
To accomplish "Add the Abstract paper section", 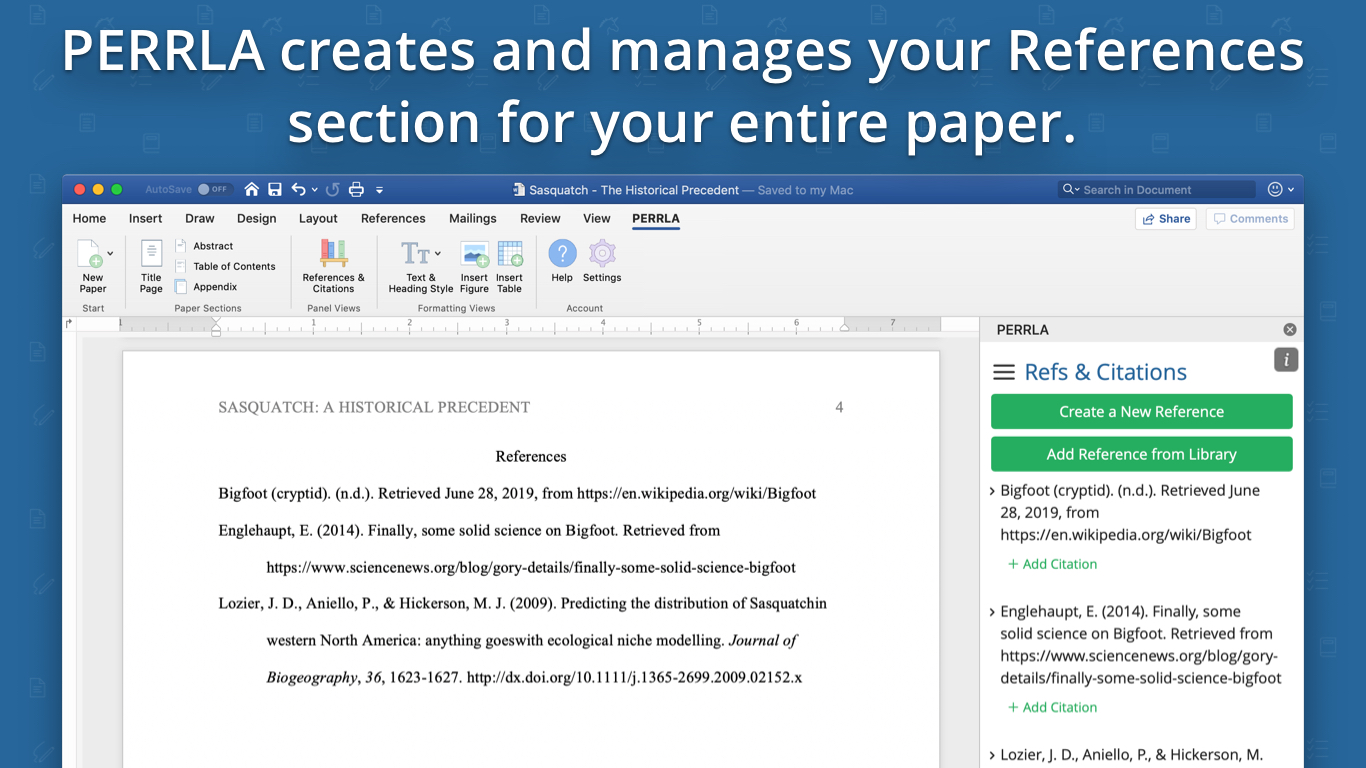I will [x=204, y=246].
